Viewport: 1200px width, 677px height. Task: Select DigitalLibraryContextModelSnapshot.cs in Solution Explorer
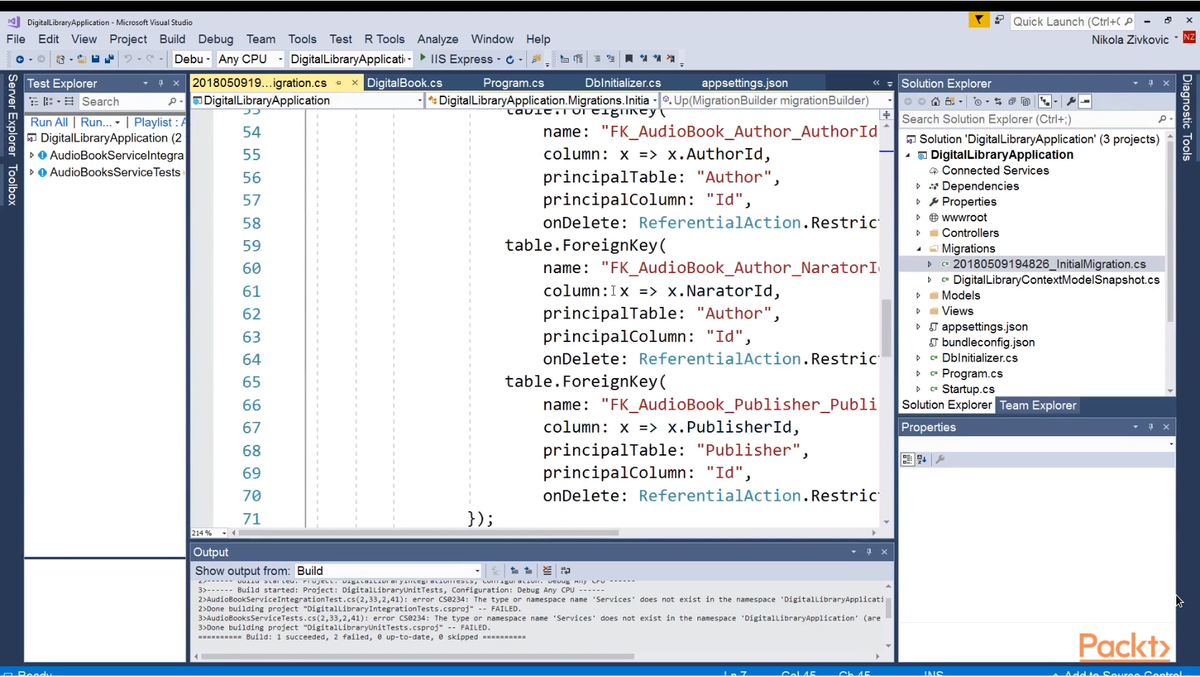coord(1056,280)
